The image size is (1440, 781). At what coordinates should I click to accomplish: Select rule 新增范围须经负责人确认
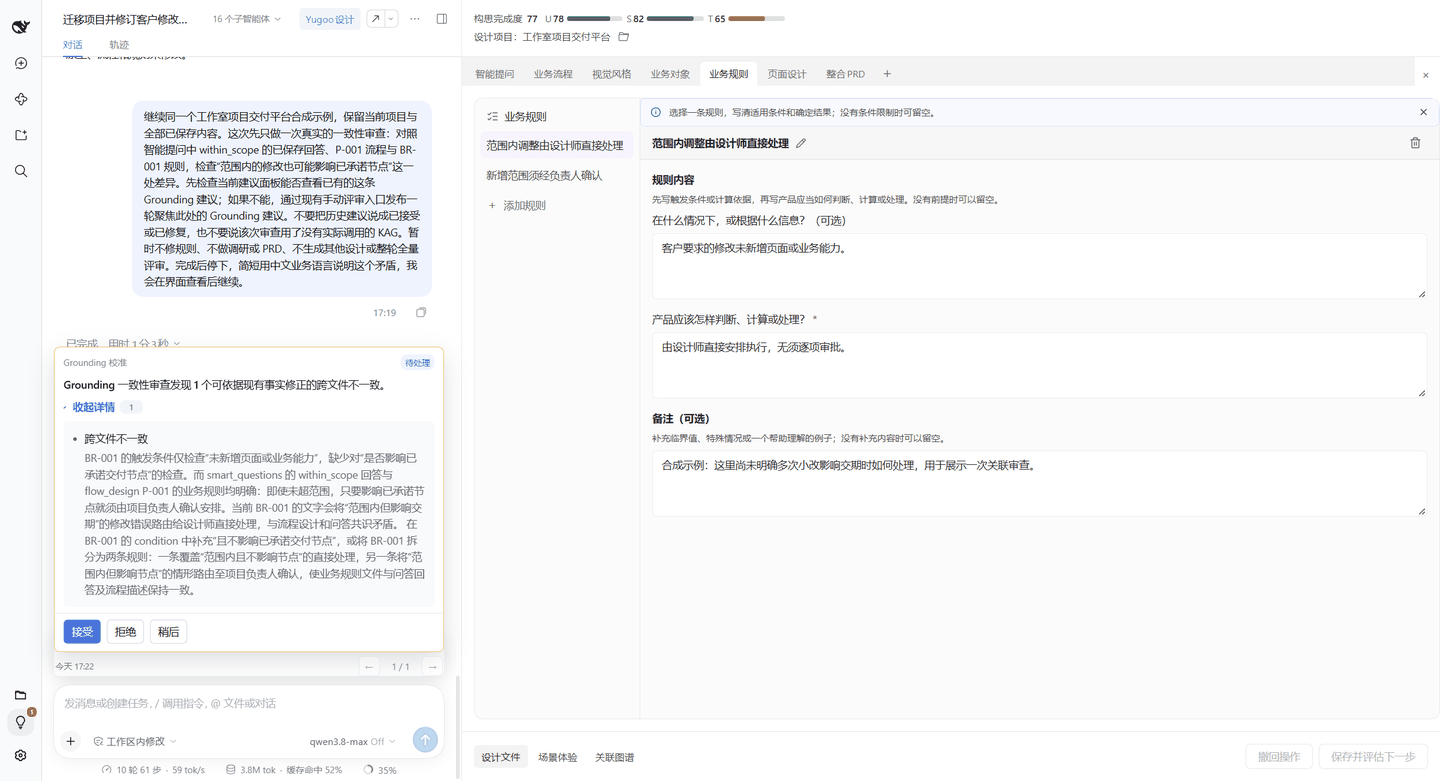[544, 175]
